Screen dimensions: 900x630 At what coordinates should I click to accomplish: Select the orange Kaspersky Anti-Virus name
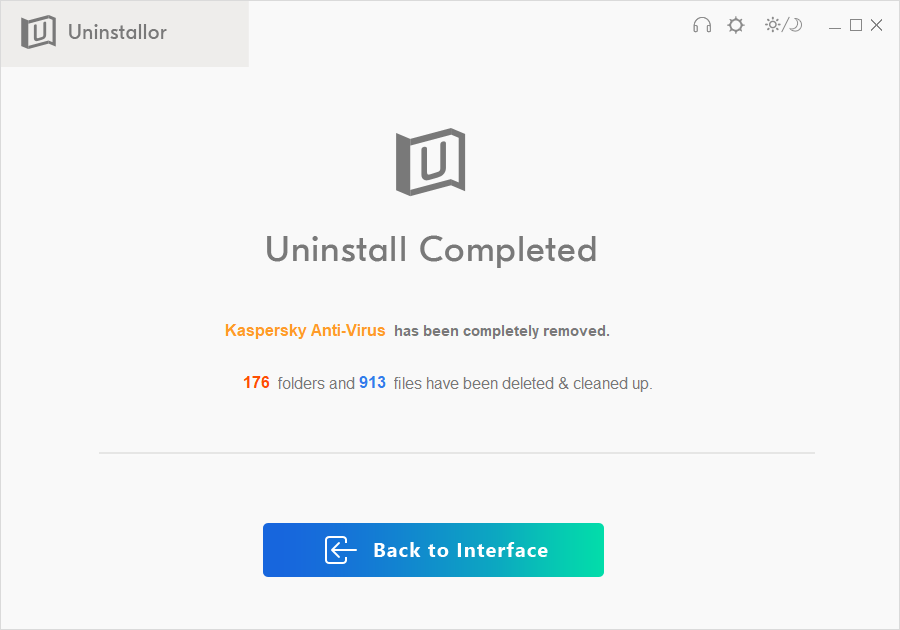[x=305, y=330]
